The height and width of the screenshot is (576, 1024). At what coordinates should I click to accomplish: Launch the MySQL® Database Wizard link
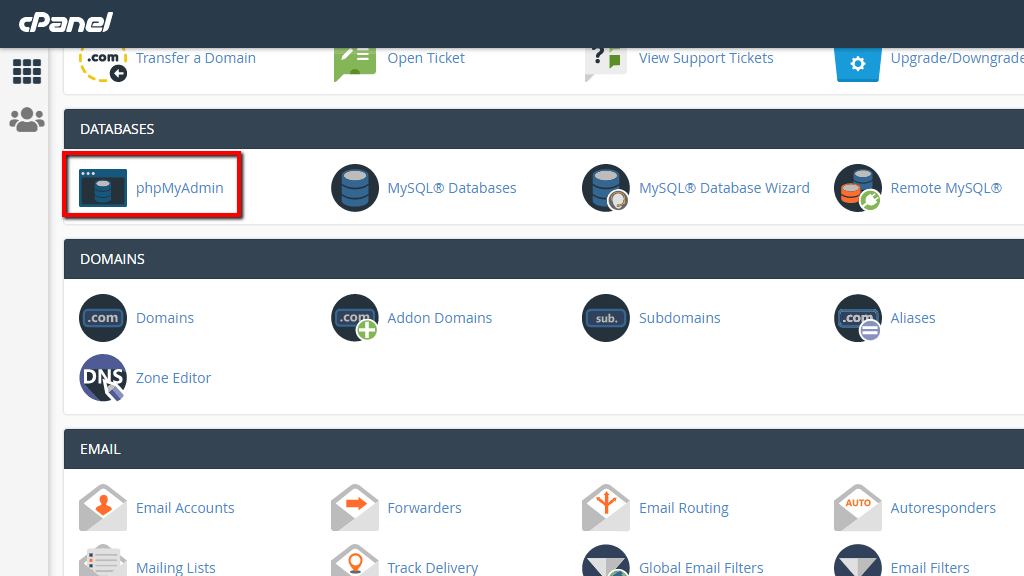(724, 188)
